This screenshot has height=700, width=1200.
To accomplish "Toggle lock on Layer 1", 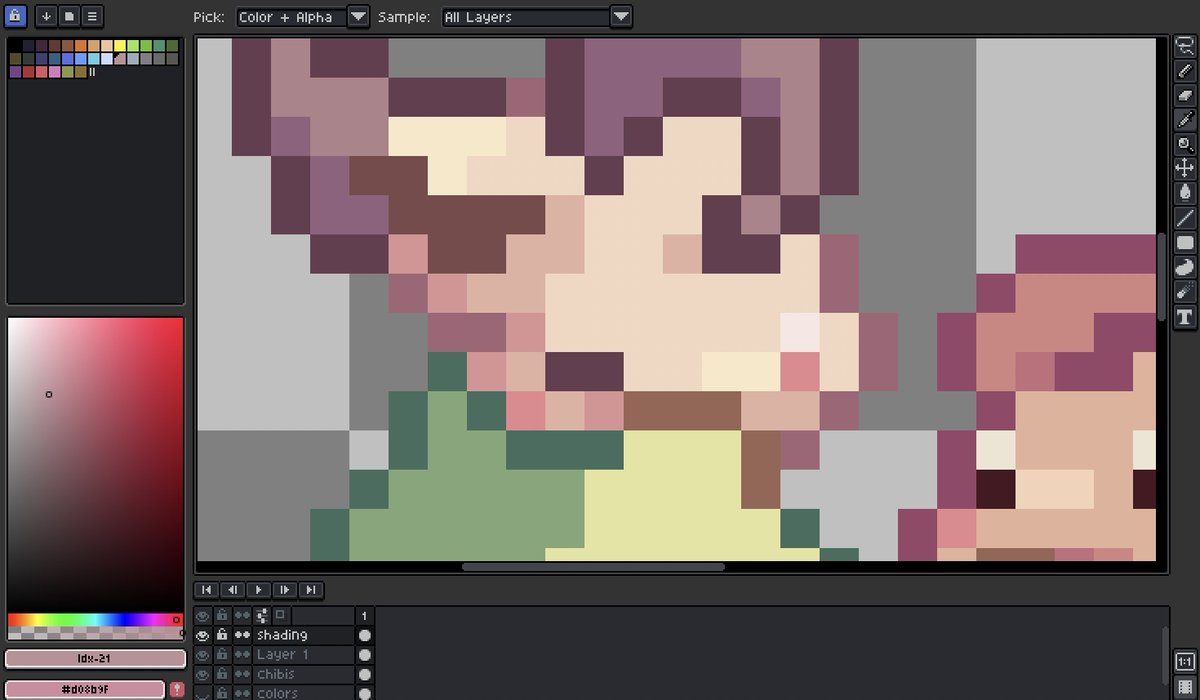I will (222, 655).
